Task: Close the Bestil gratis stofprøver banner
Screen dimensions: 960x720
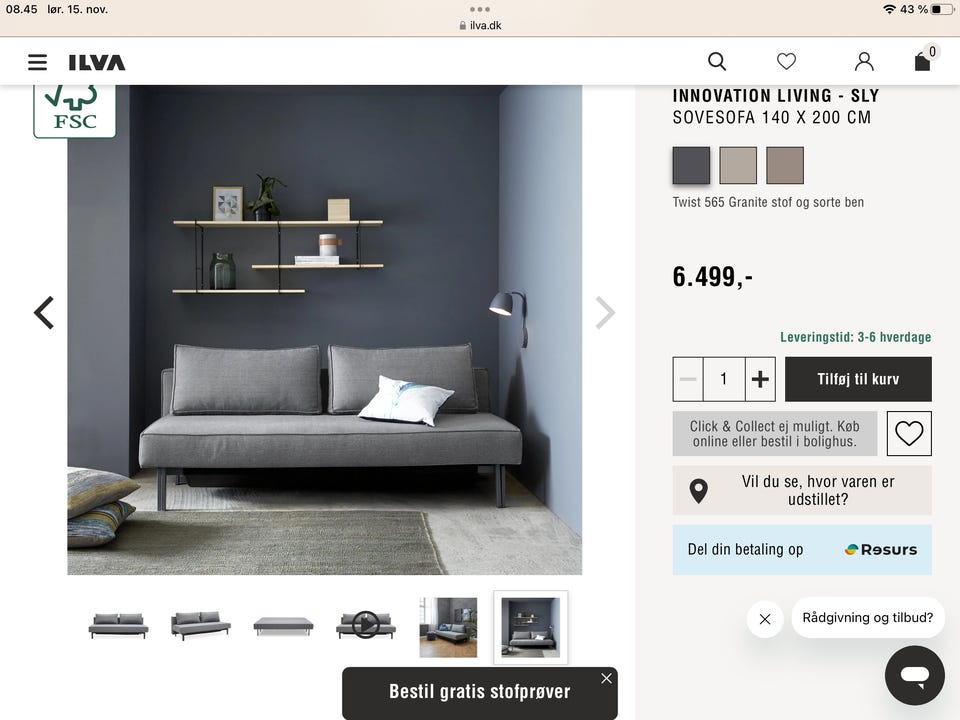Action: [x=606, y=678]
